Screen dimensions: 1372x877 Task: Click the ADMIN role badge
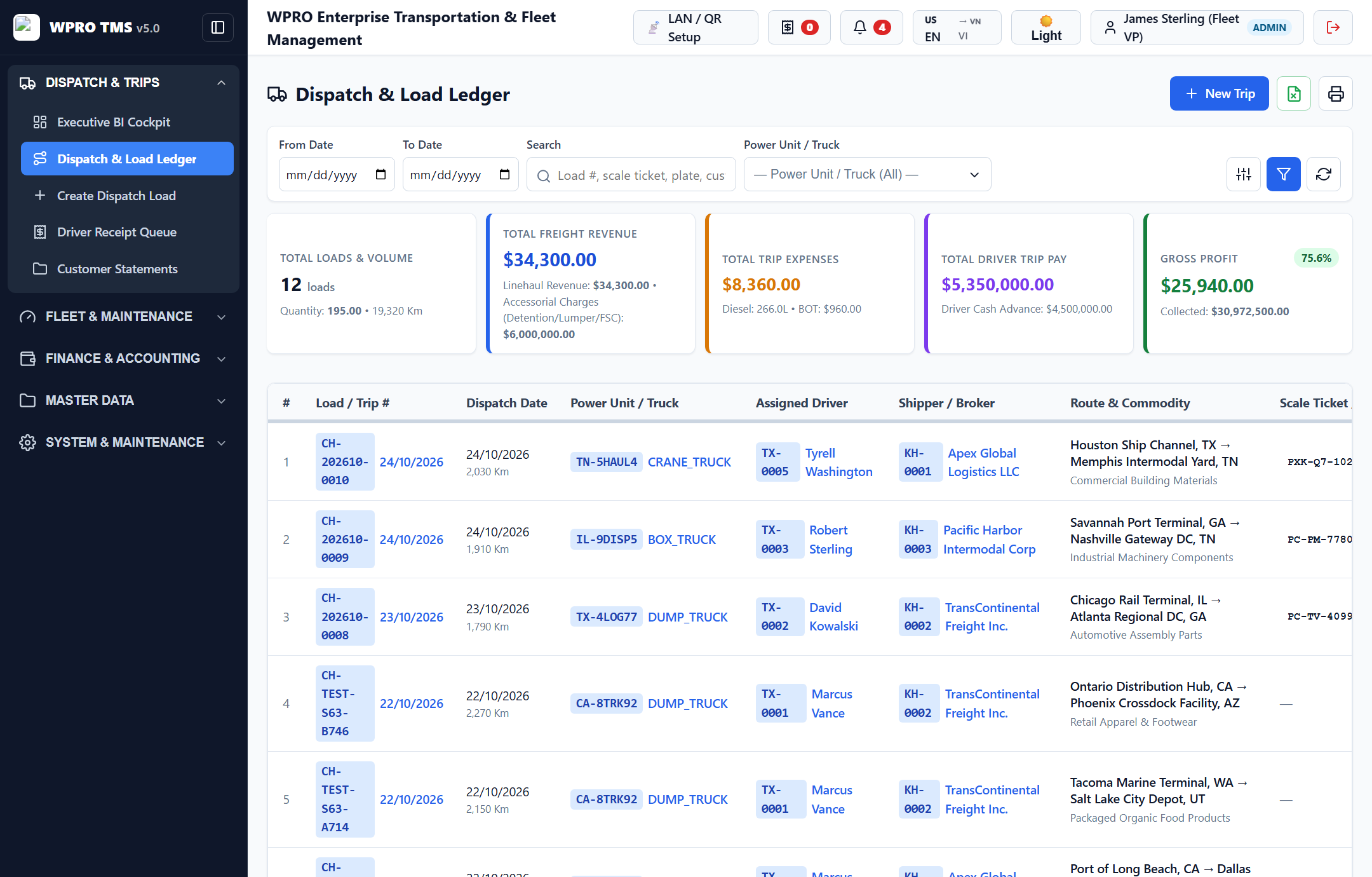1269,27
